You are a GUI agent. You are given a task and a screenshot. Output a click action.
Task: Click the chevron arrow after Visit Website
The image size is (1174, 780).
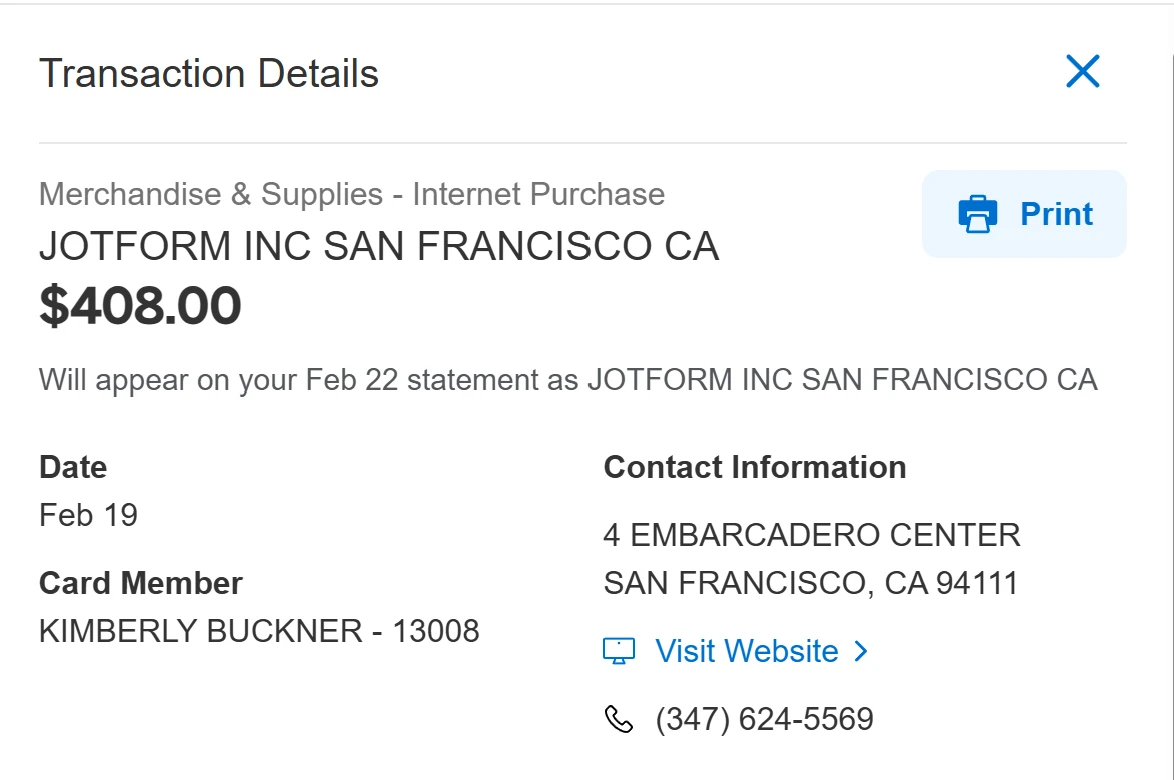click(861, 651)
